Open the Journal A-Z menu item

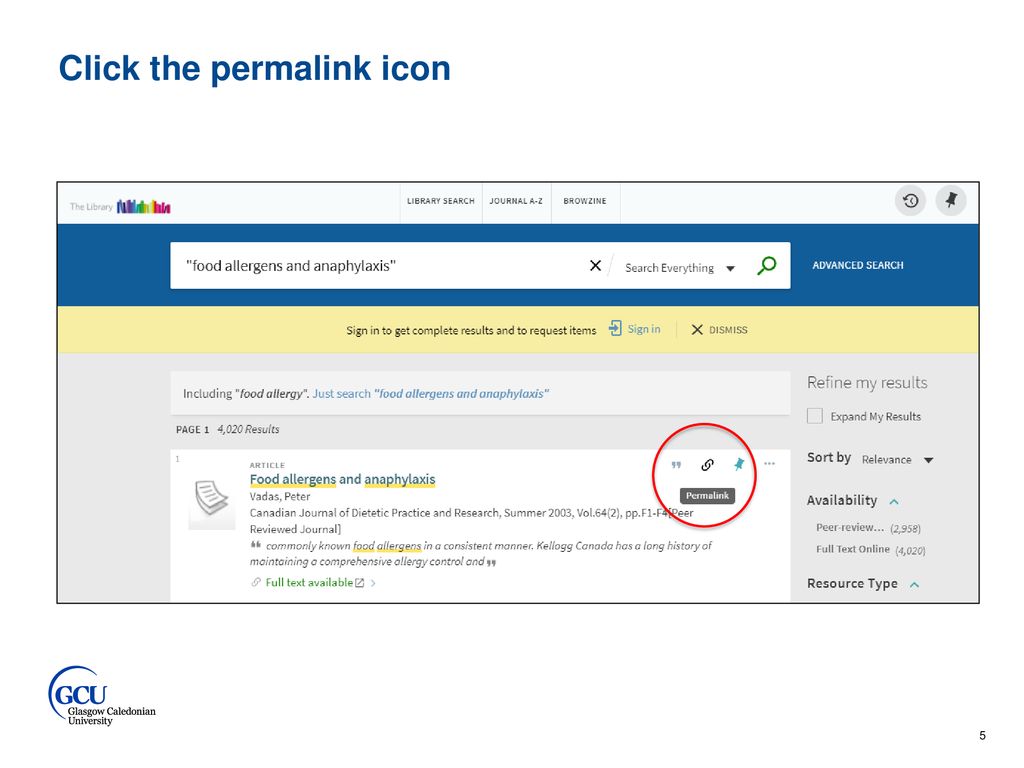coord(518,201)
